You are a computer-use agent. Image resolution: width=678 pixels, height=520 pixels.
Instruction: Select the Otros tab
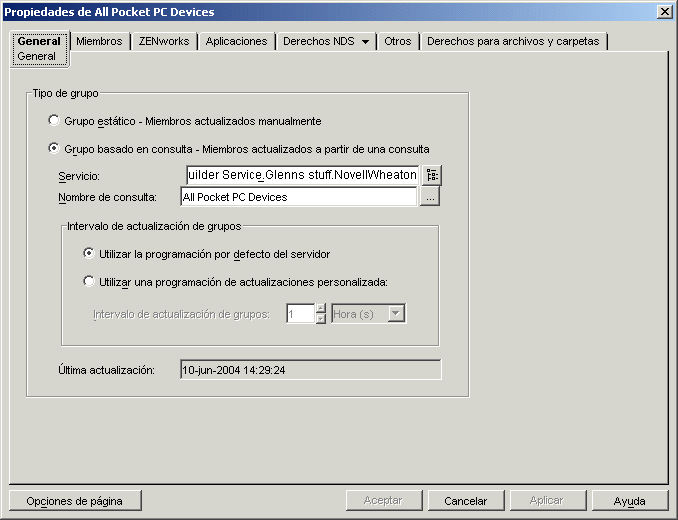click(398, 41)
